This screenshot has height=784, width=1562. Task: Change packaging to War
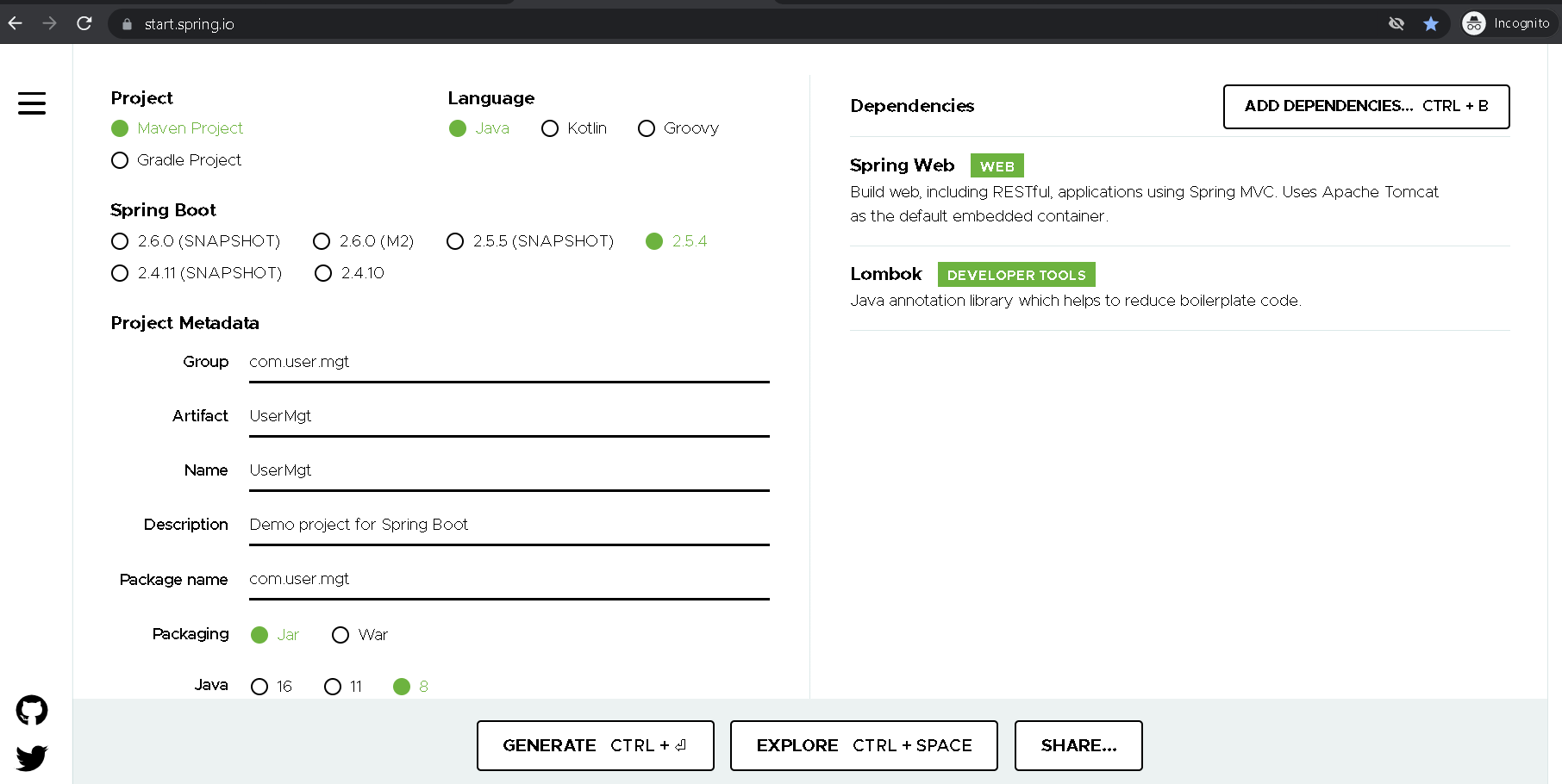click(341, 634)
